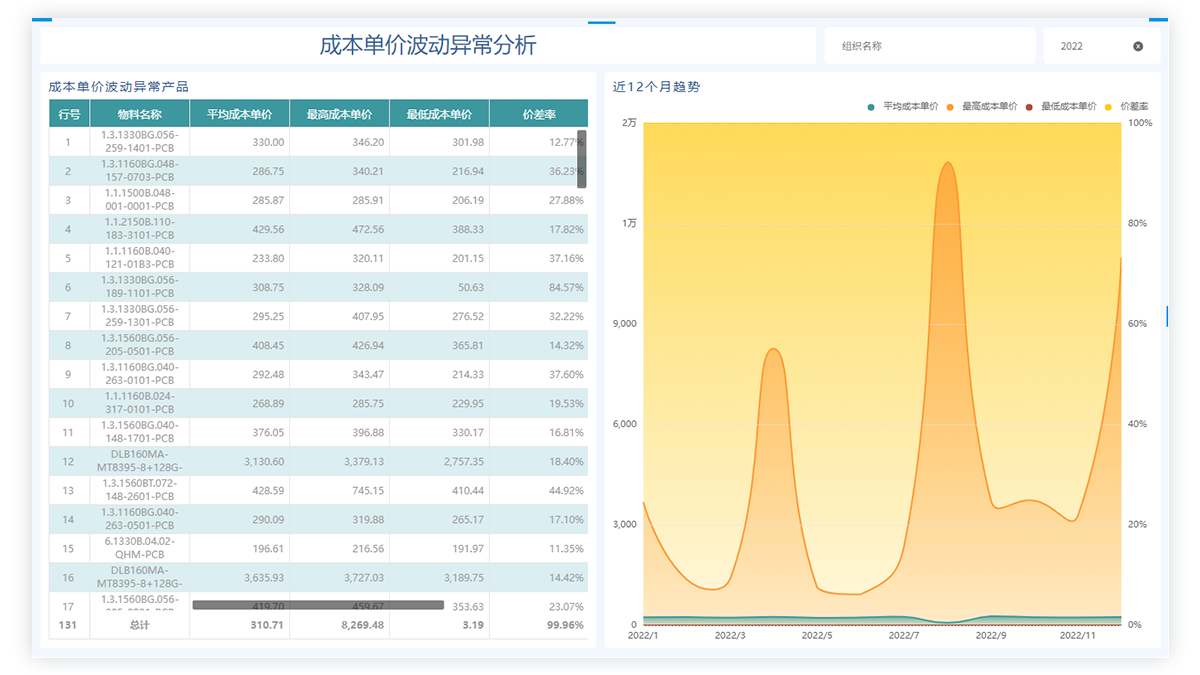Sort by the 平均成本单价 column header

click(x=239, y=114)
